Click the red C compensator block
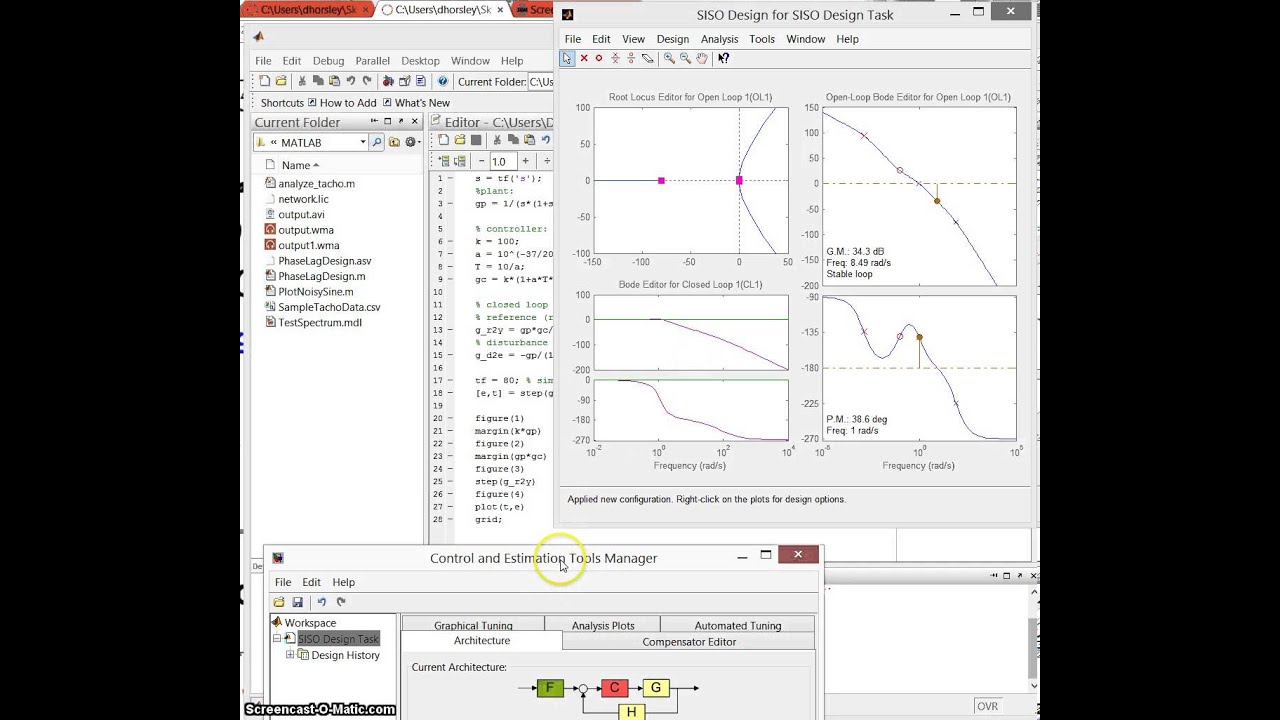This screenshot has width=1280, height=720. [615, 687]
